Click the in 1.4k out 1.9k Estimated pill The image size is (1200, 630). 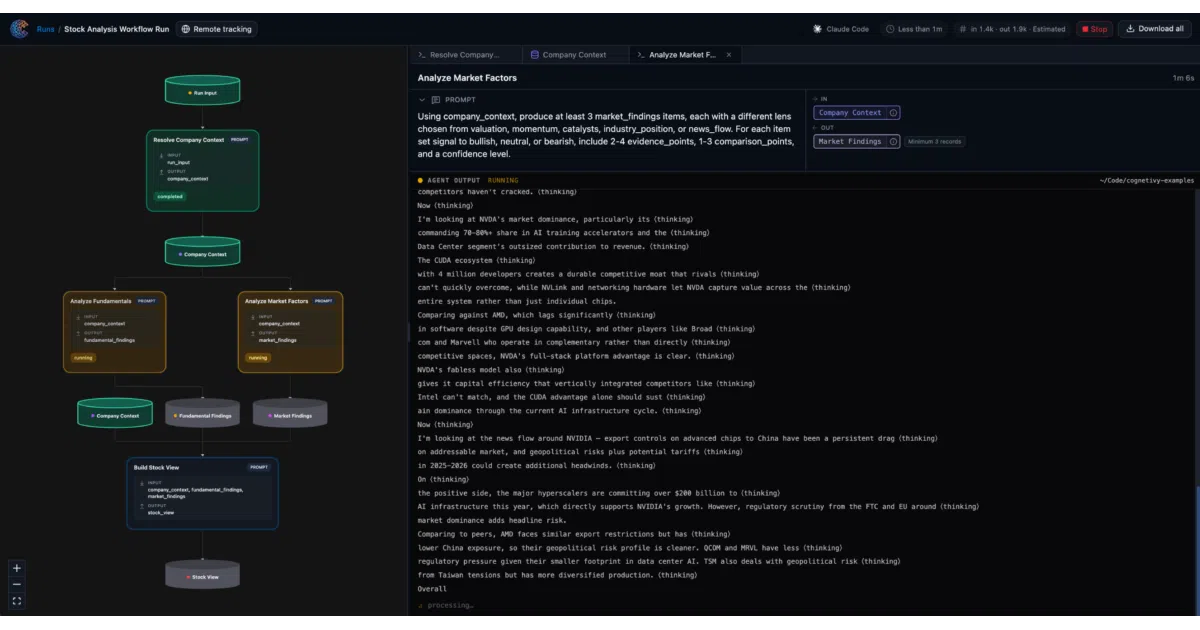point(1011,29)
